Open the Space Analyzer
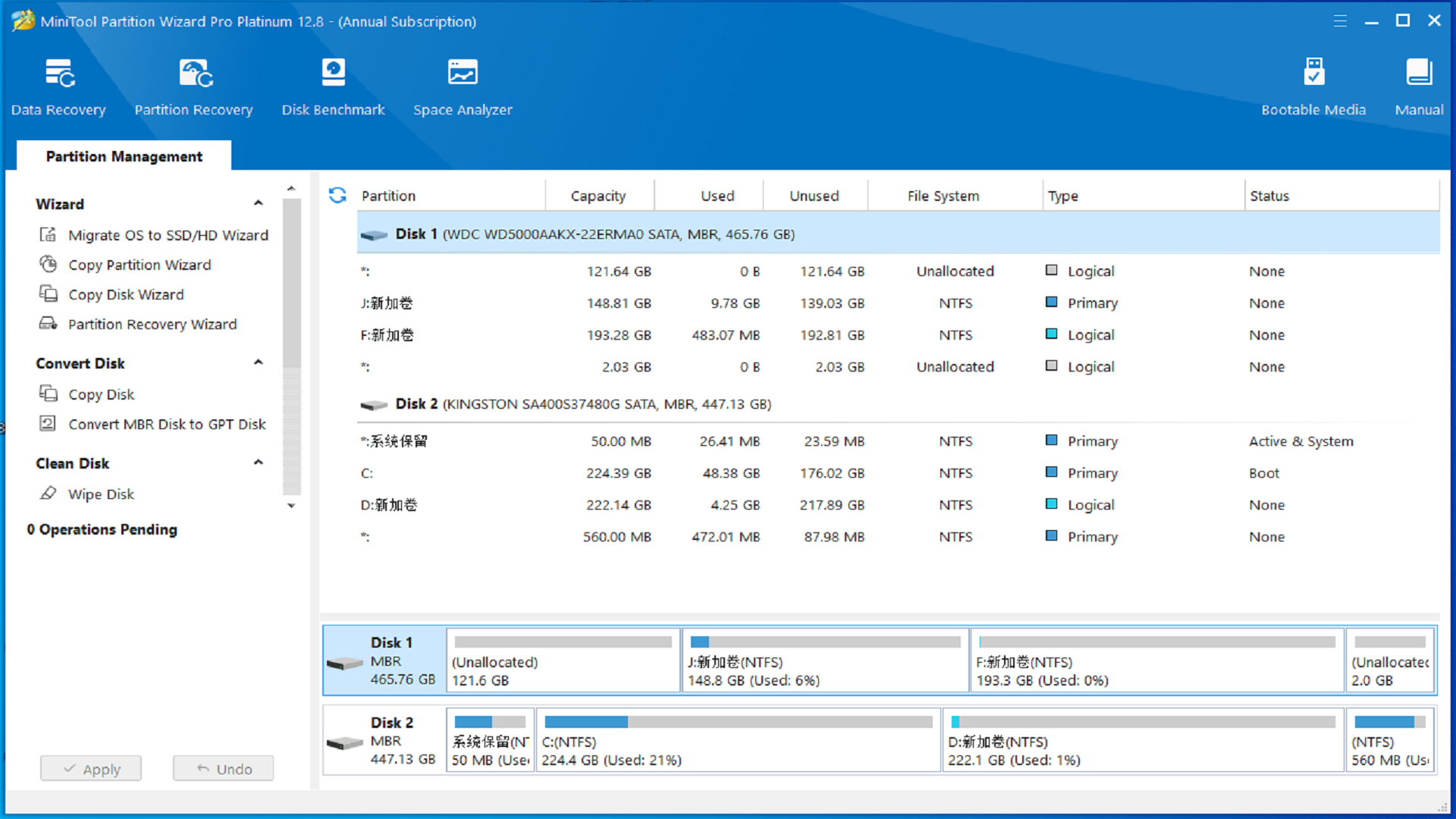The image size is (1456, 819). (x=462, y=85)
